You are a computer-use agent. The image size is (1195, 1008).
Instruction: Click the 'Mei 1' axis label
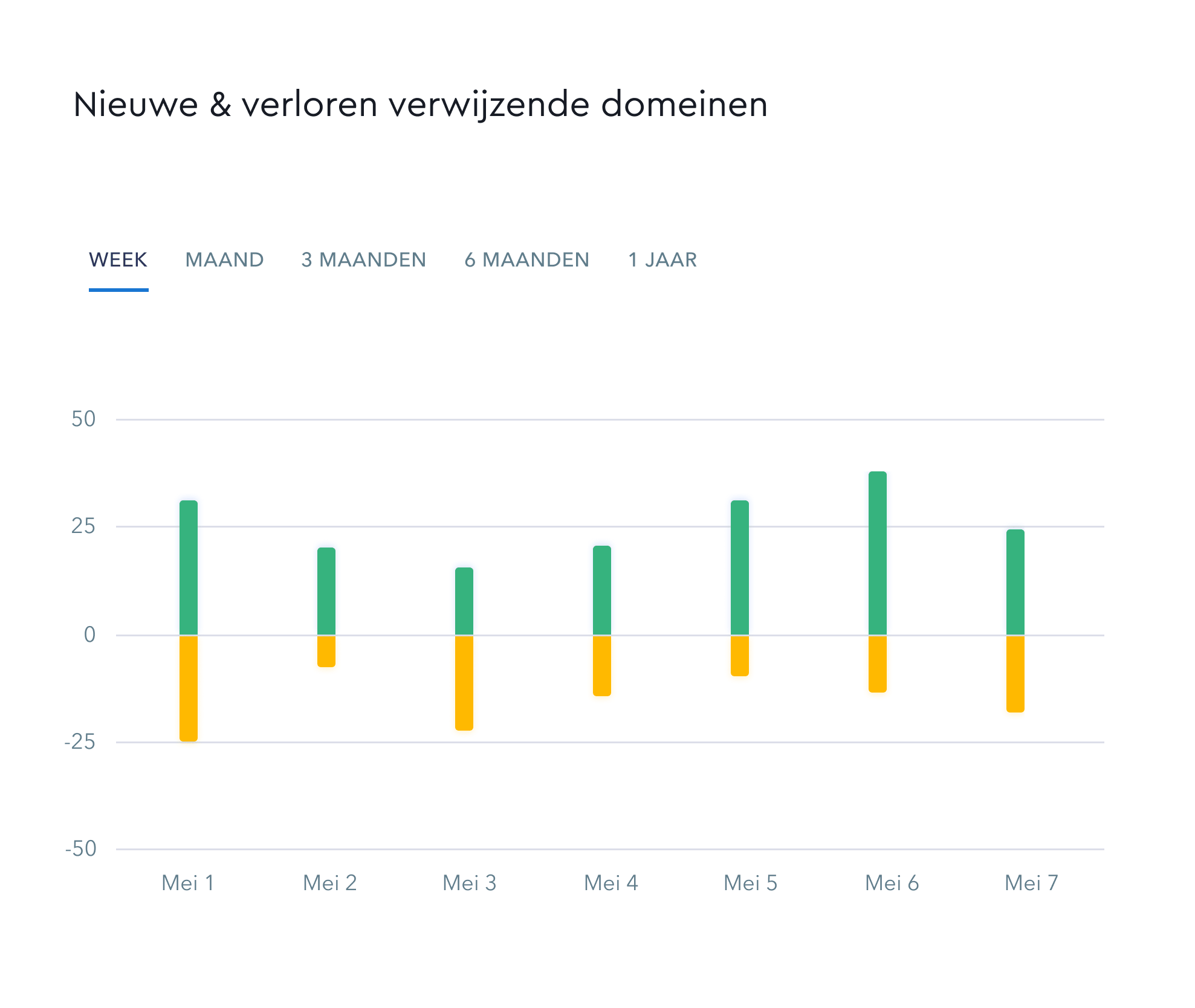click(x=188, y=883)
